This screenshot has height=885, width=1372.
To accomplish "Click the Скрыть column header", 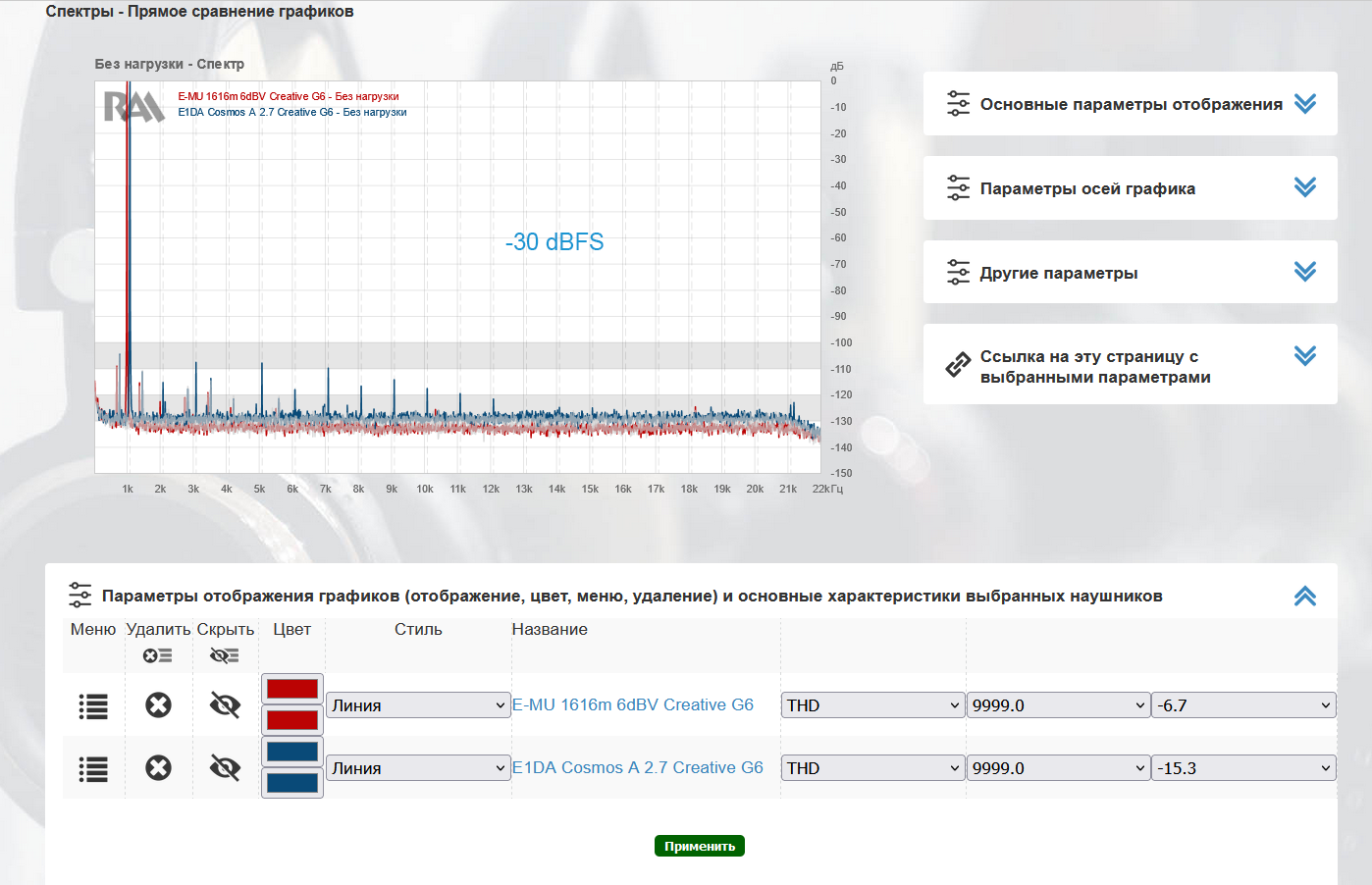I will (226, 629).
